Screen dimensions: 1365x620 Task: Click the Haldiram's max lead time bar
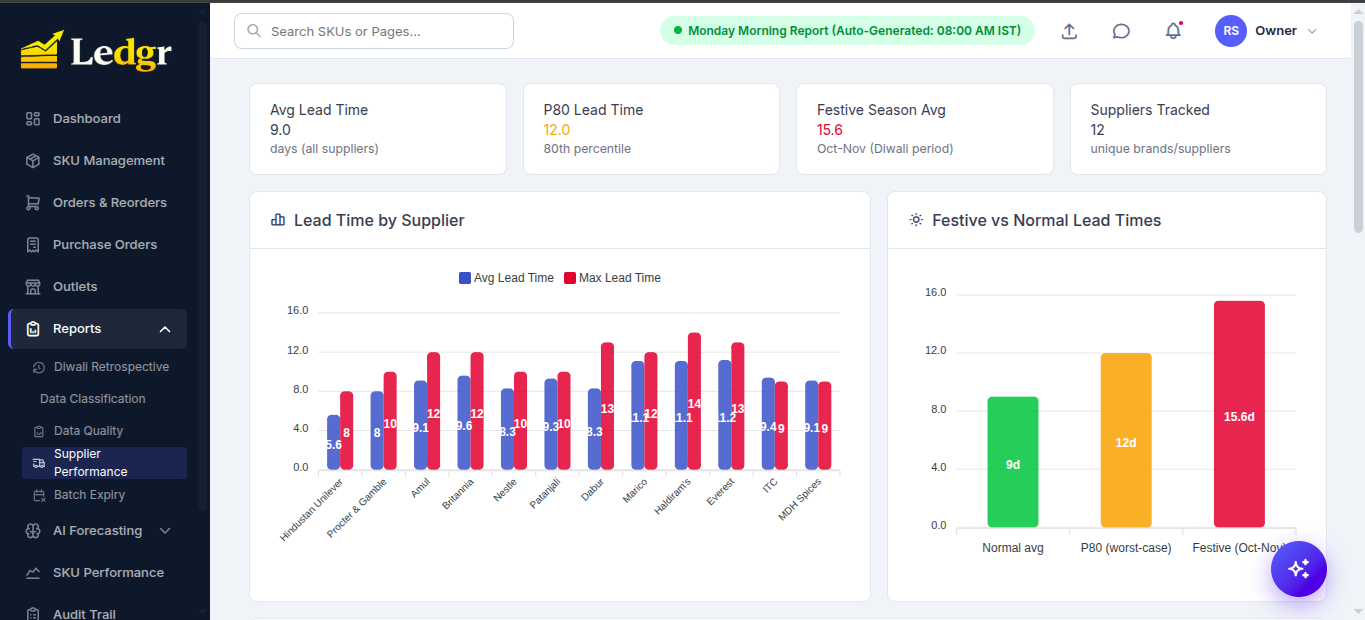coord(694,401)
